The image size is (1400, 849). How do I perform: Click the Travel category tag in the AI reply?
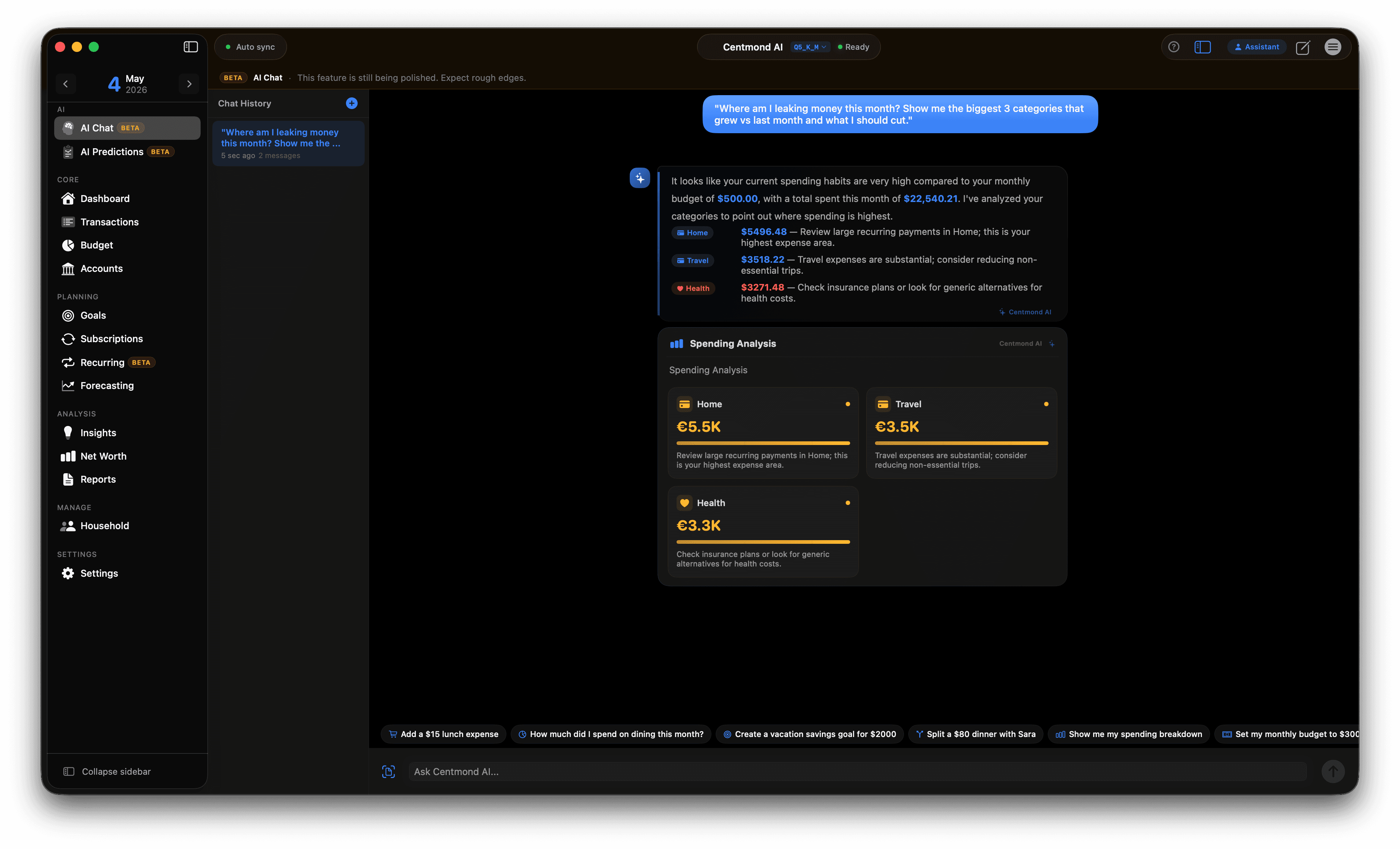693,260
